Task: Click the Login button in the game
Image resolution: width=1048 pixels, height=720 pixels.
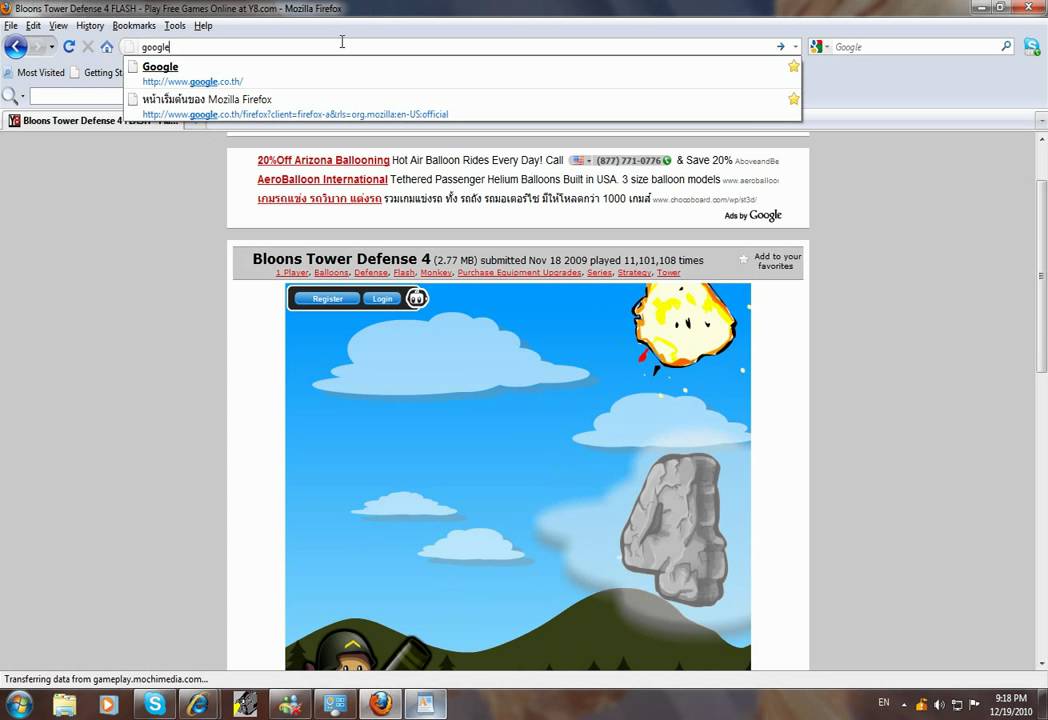Action: click(382, 299)
